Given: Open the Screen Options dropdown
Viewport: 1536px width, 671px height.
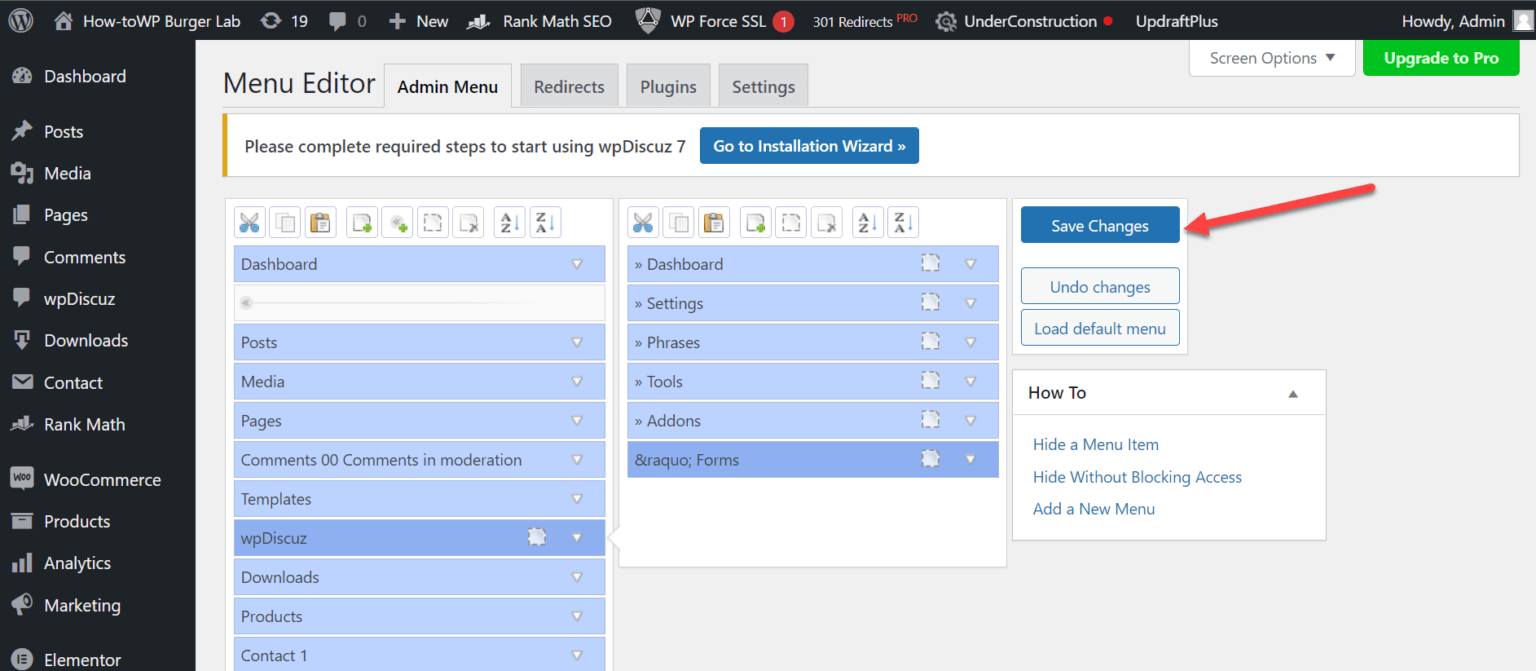Looking at the screenshot, I should 1271,58.
